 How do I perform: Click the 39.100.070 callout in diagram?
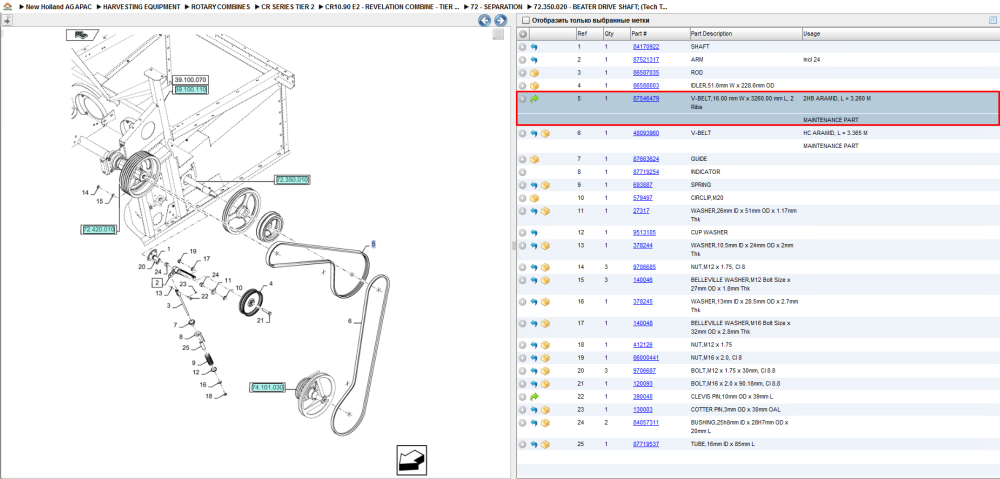190,80
